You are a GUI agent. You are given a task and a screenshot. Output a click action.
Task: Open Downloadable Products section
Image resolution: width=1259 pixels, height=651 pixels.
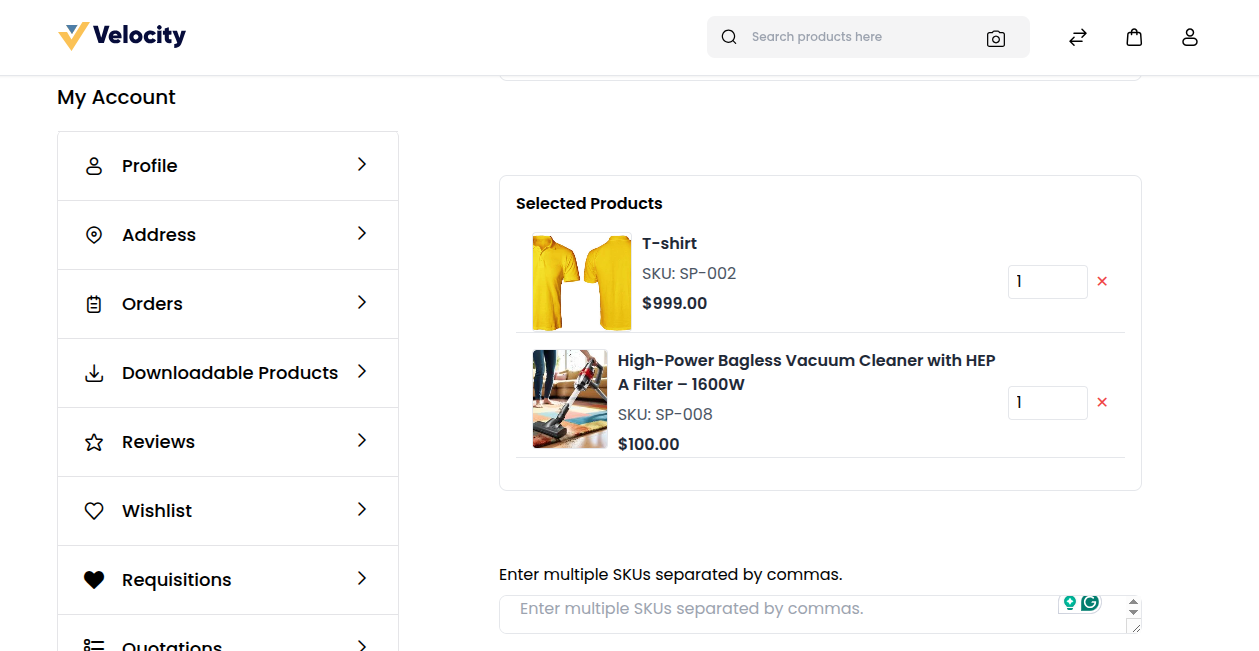[x=229, y=373]
